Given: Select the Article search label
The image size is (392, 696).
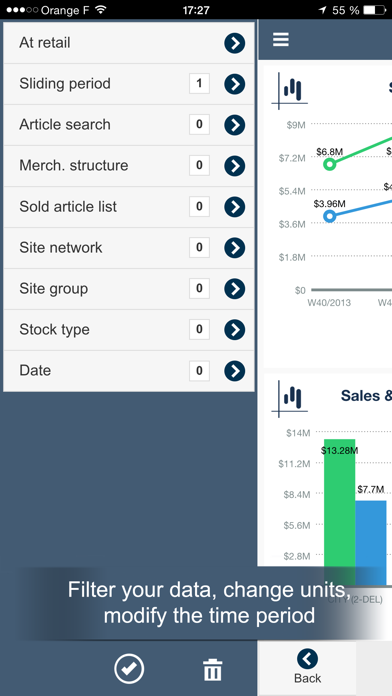Looking at the screenshot, I should click(65, 124).
